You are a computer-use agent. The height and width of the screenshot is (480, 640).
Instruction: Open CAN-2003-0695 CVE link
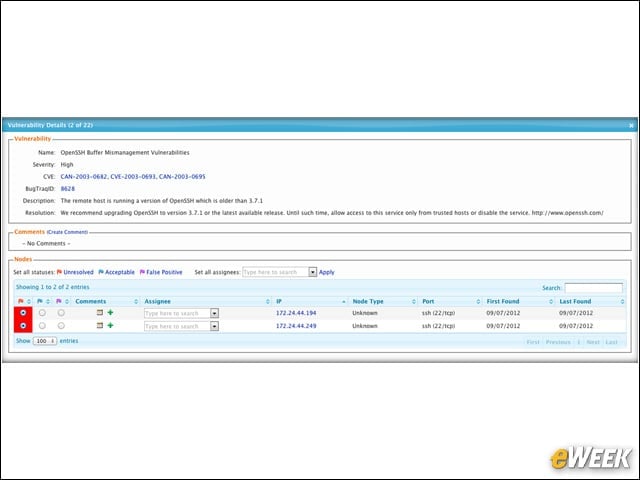point(182,177)
